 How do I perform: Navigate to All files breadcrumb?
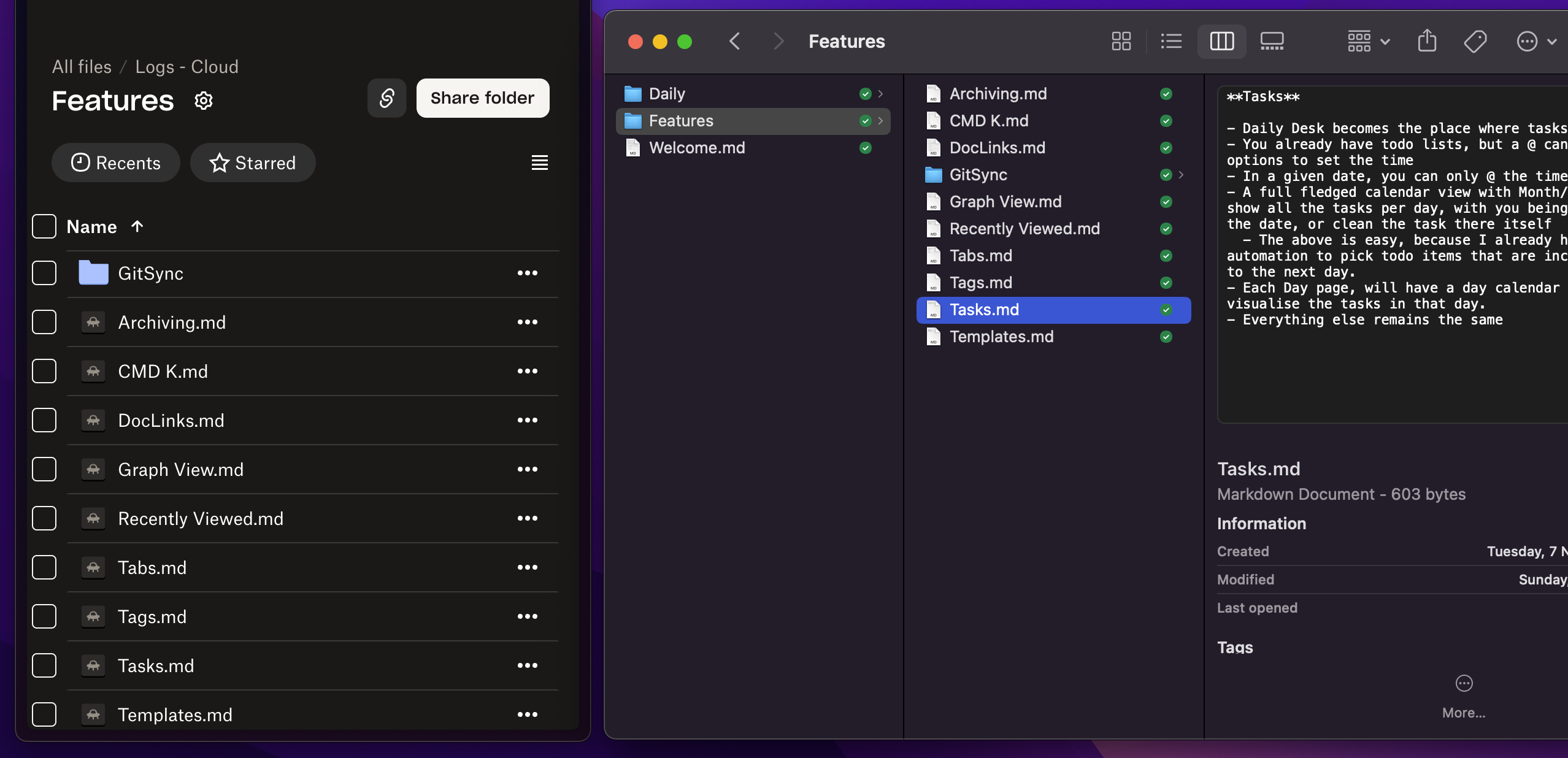[82, 67]
